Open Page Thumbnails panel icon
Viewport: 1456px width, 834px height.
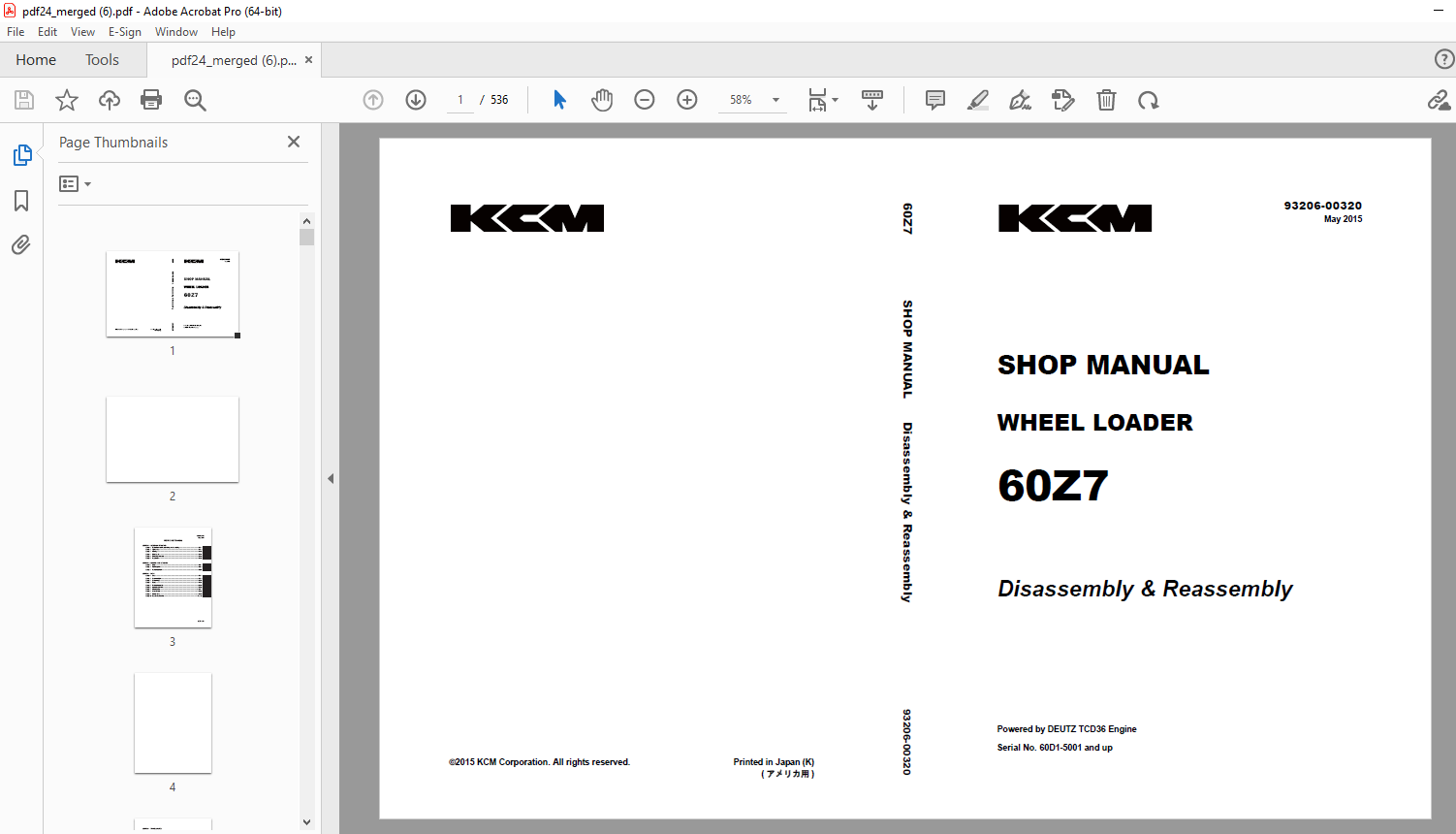click(x=21, y=155)
